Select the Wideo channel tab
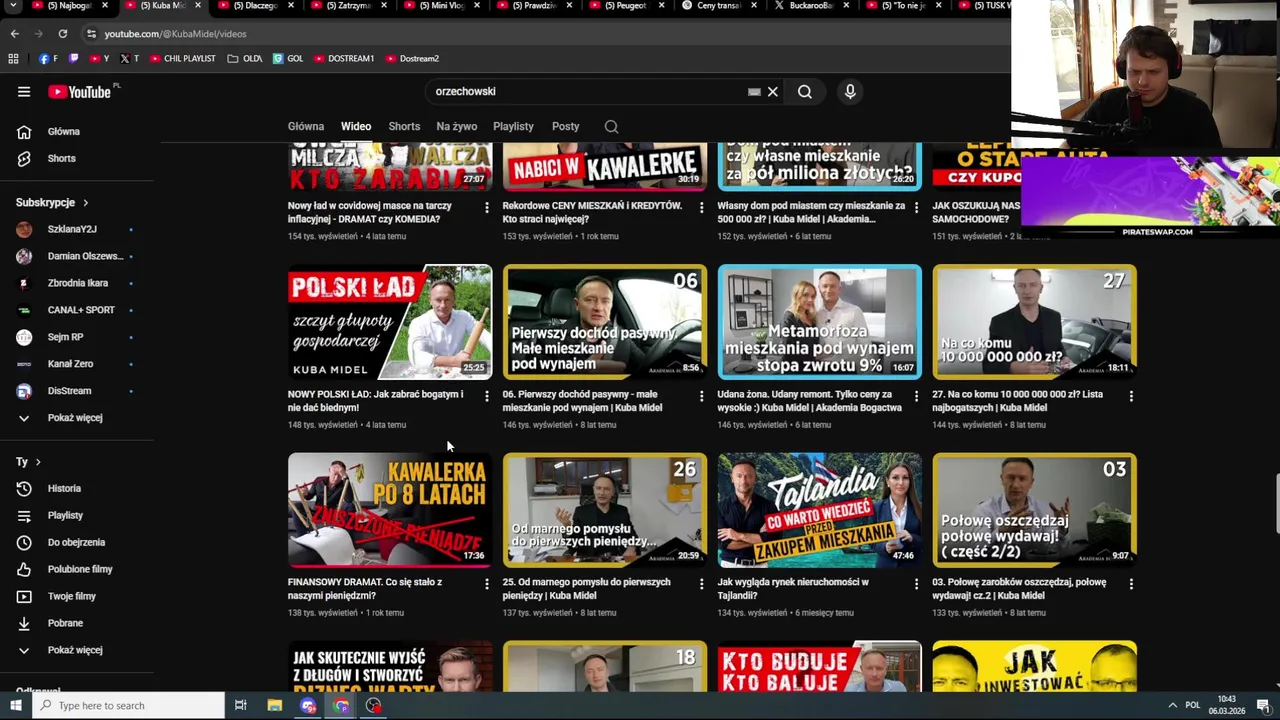Viewport: 1280px width, 720px height. 356,127
